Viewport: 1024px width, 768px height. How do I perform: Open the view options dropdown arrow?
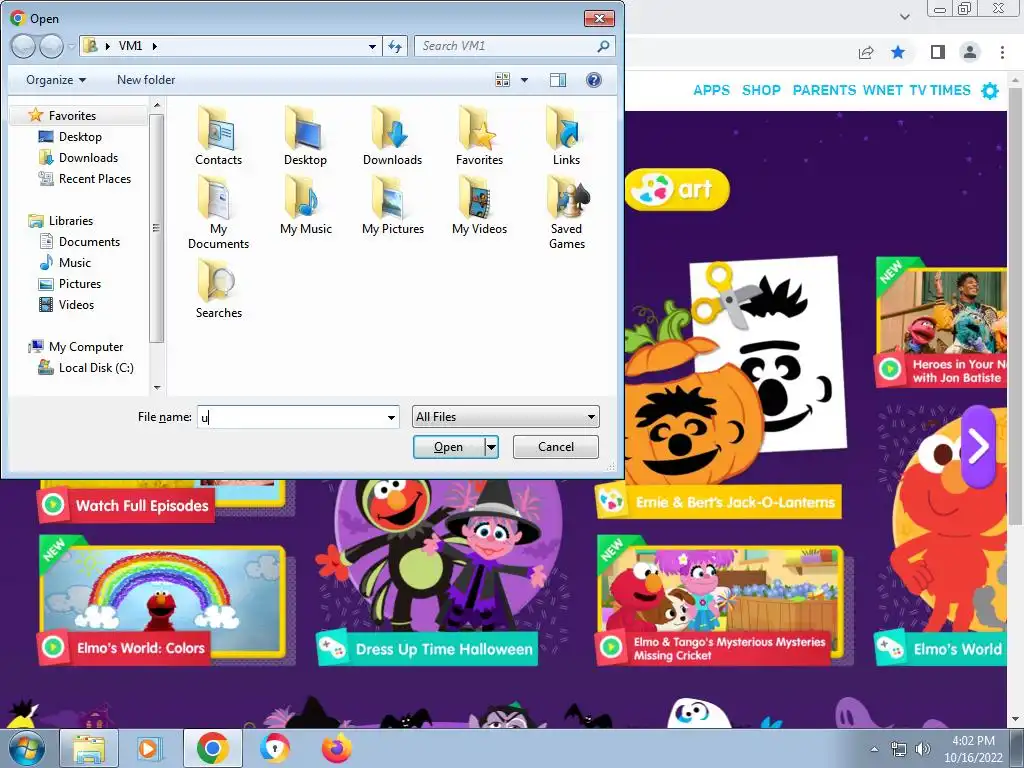click(x=524, y=80)
